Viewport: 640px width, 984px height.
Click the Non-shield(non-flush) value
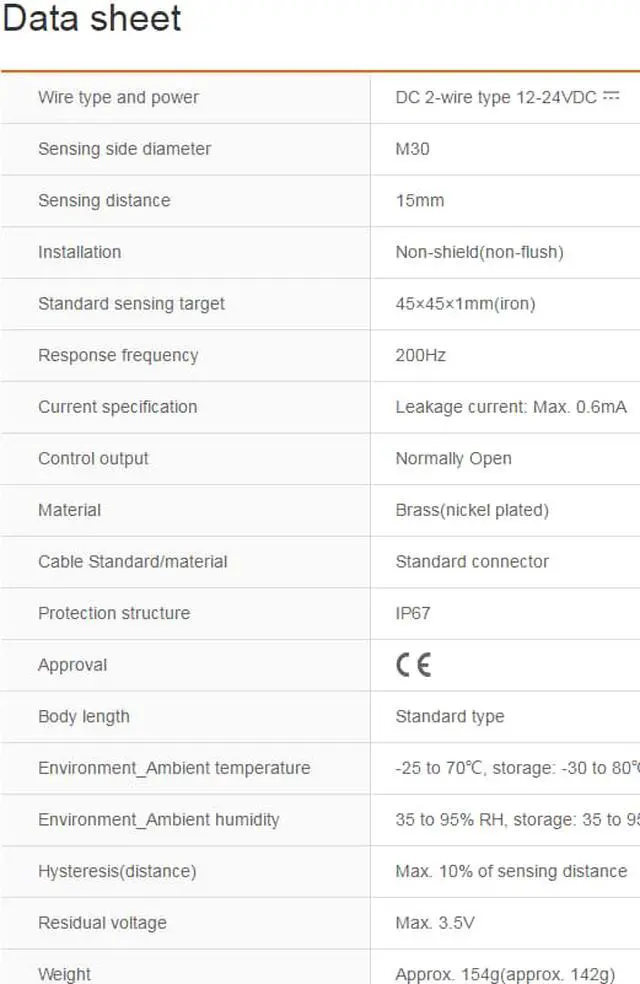tap(479, 252)
